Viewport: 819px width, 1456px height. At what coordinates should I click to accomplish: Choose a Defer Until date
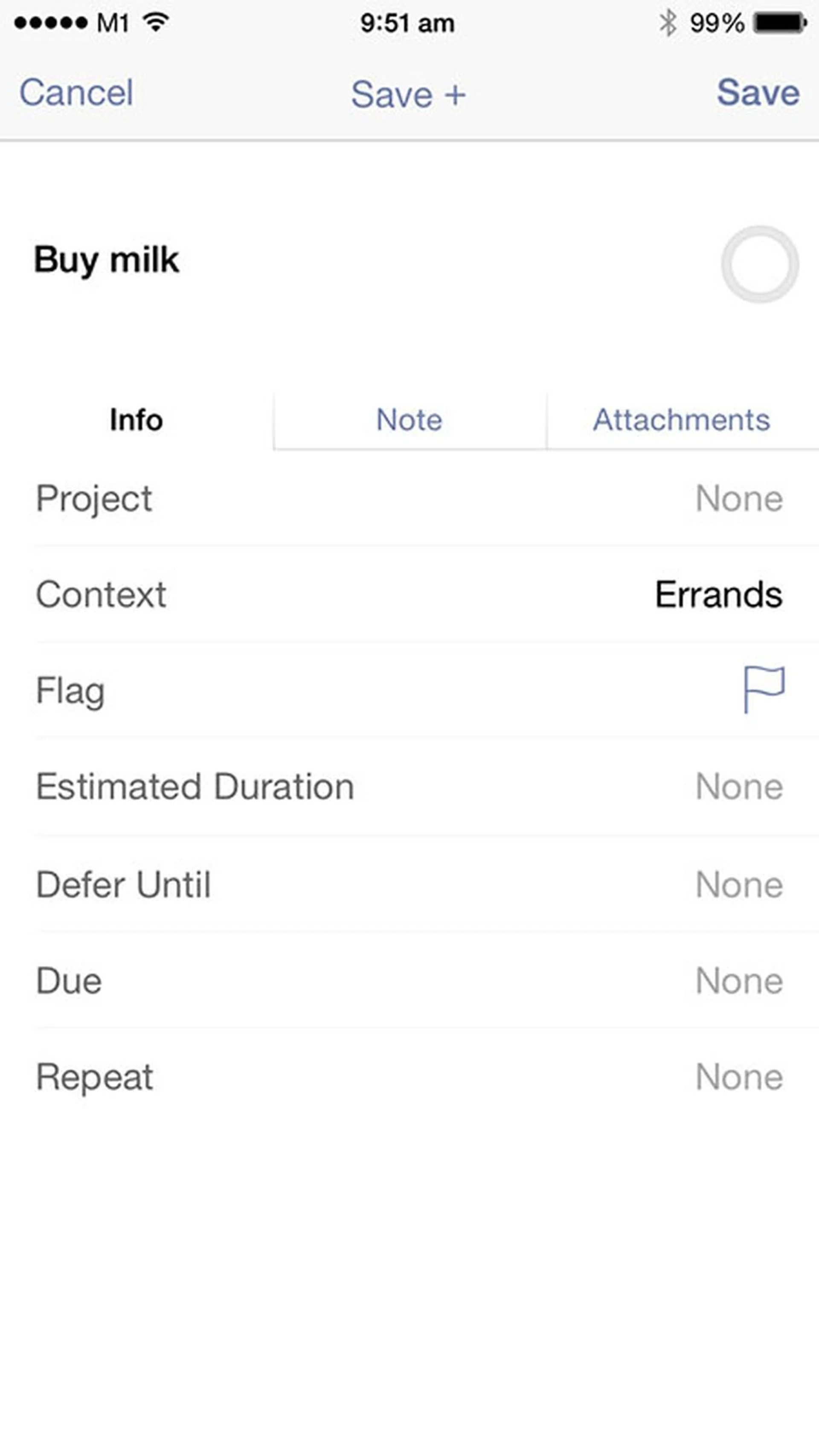pos(409,885)
